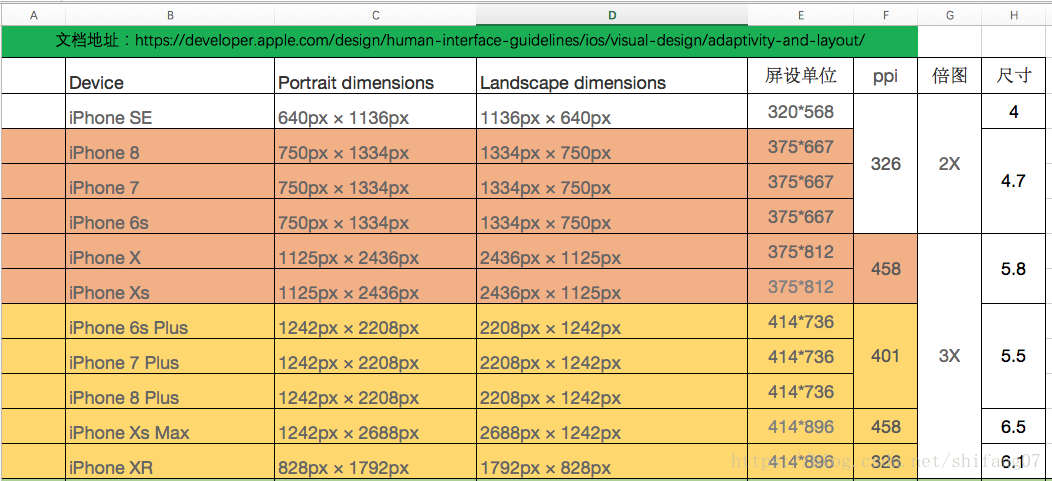Click iPhone X row '375*812' cell
The image size is (1052, 481).
[x=801, y=252]
